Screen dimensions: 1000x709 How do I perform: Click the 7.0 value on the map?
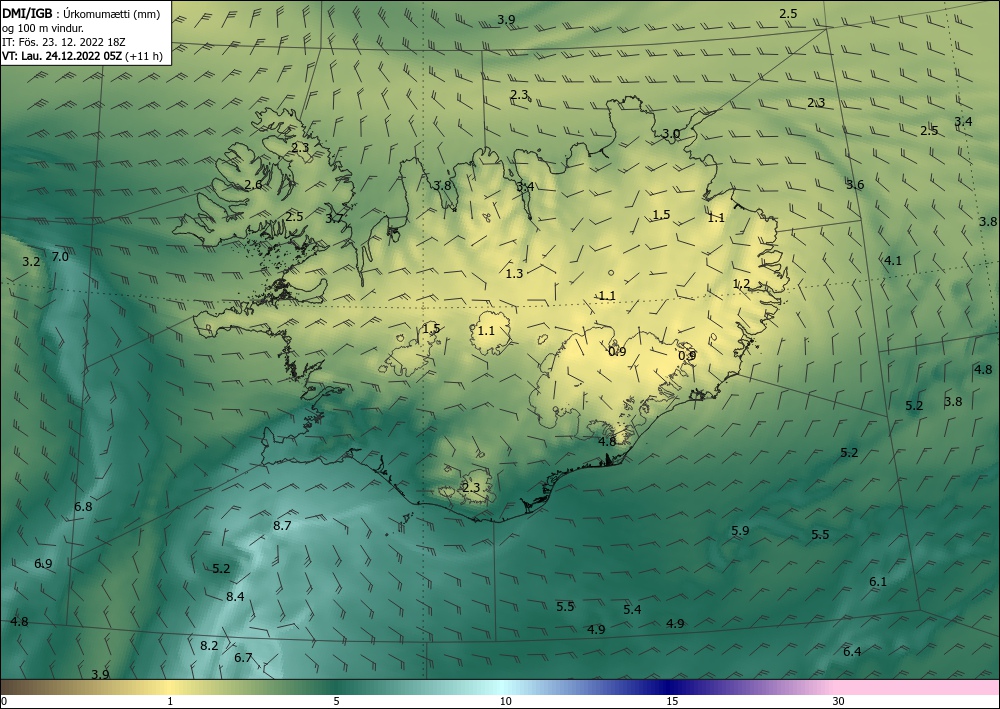click(60, 257)
